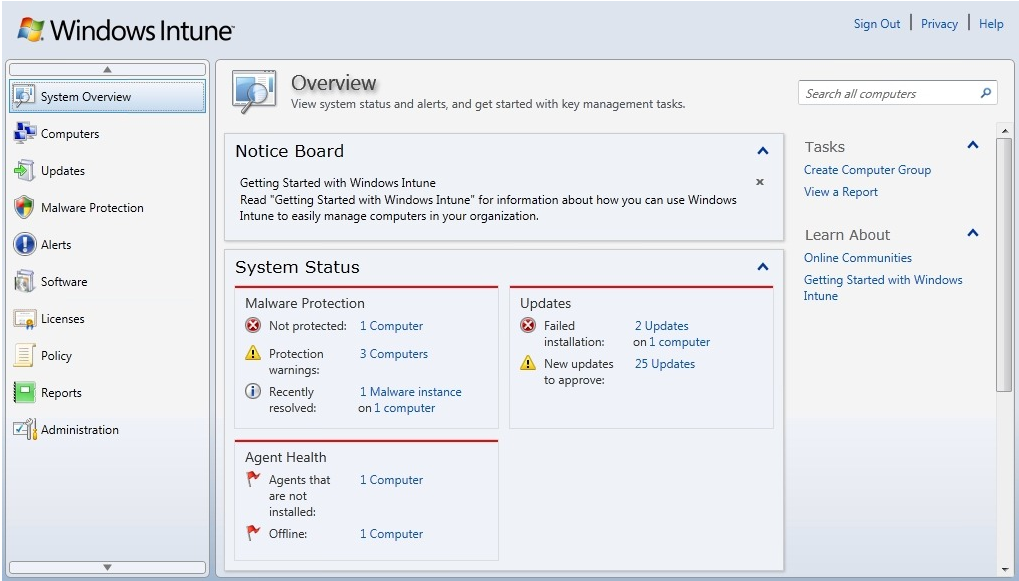The height and width of the screenshot is (581, 1019).
Task: Dismiss the Getting Started notice
Action: pos(760,182)
